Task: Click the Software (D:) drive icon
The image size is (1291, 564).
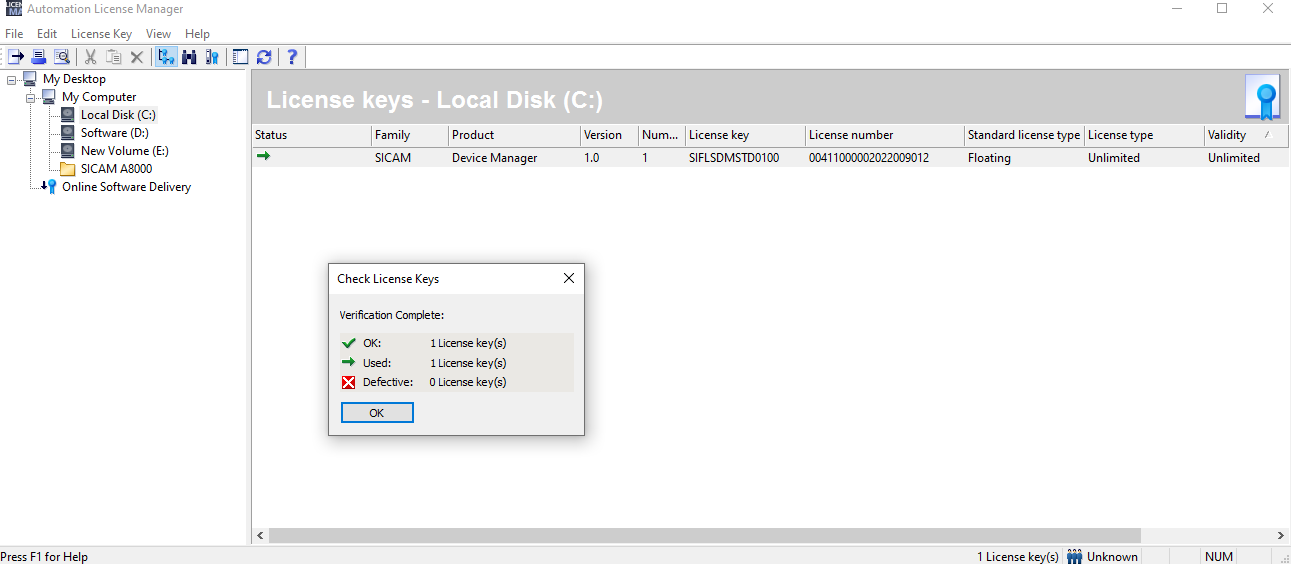Action: (68, 133)
